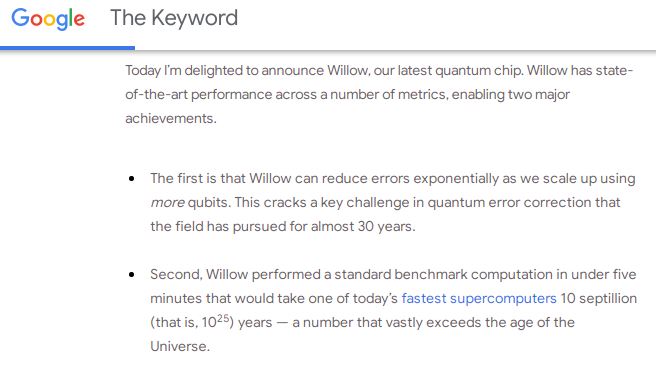Click the superscript 25 exponent

coord(223,318)
